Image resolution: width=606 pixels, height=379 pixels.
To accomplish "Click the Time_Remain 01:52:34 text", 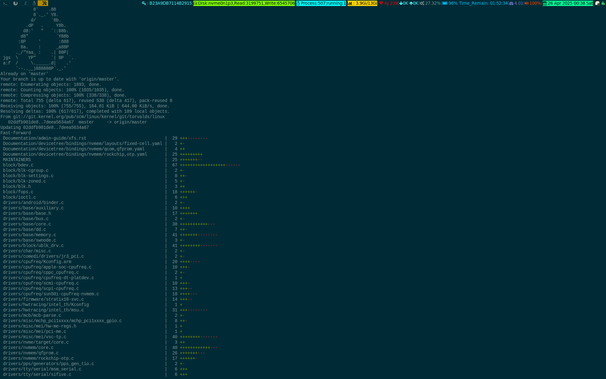I will [483, 3].
